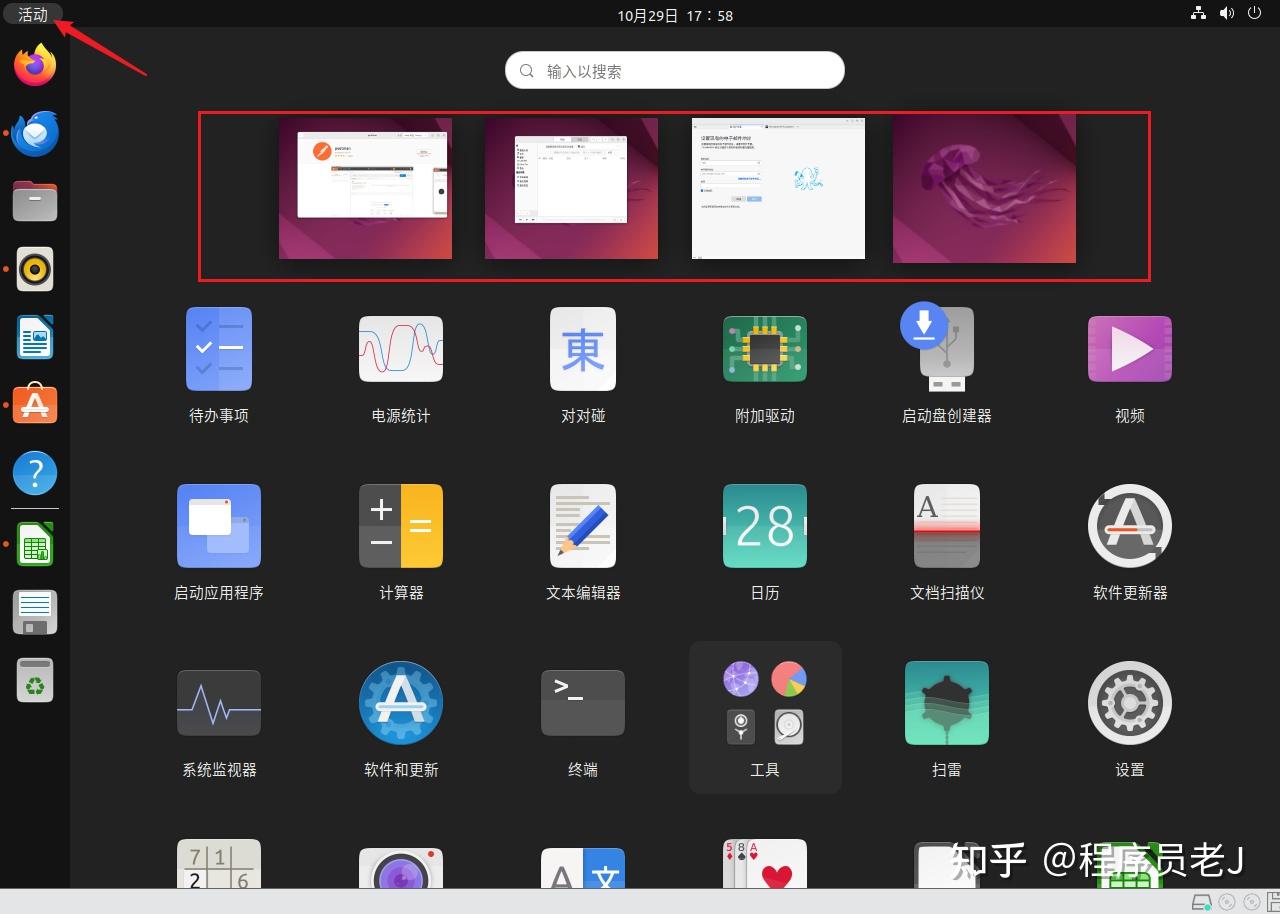Open the solitaire card game icon
The width and height of the screenshot is (1280, 914).
(765, 864)
